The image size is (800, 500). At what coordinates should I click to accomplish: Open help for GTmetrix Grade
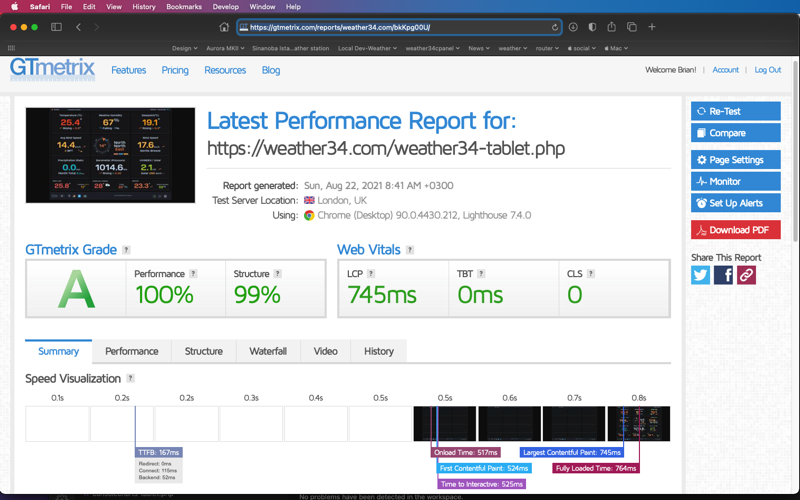(126, 250)
